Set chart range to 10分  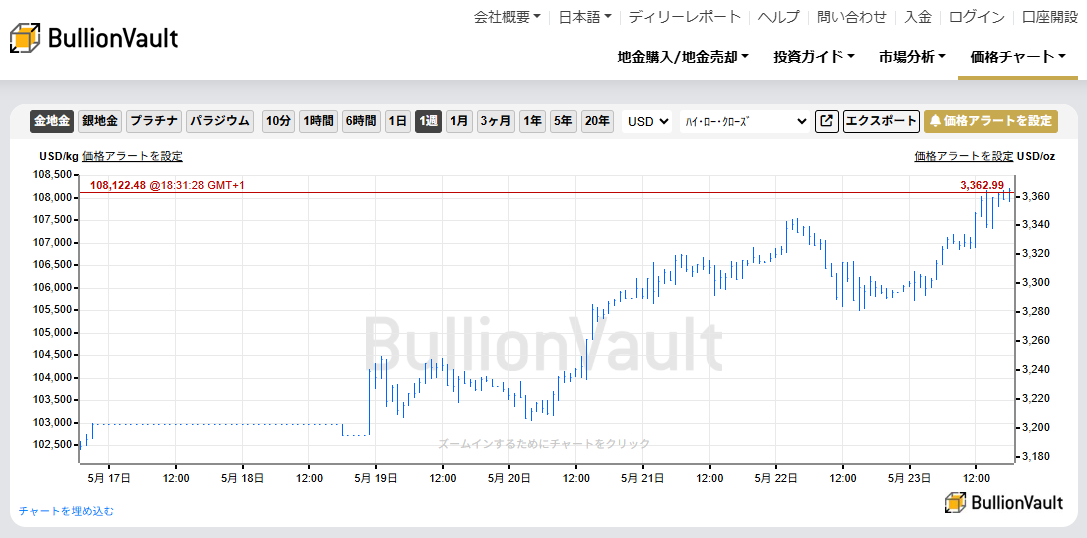[278, 121]
